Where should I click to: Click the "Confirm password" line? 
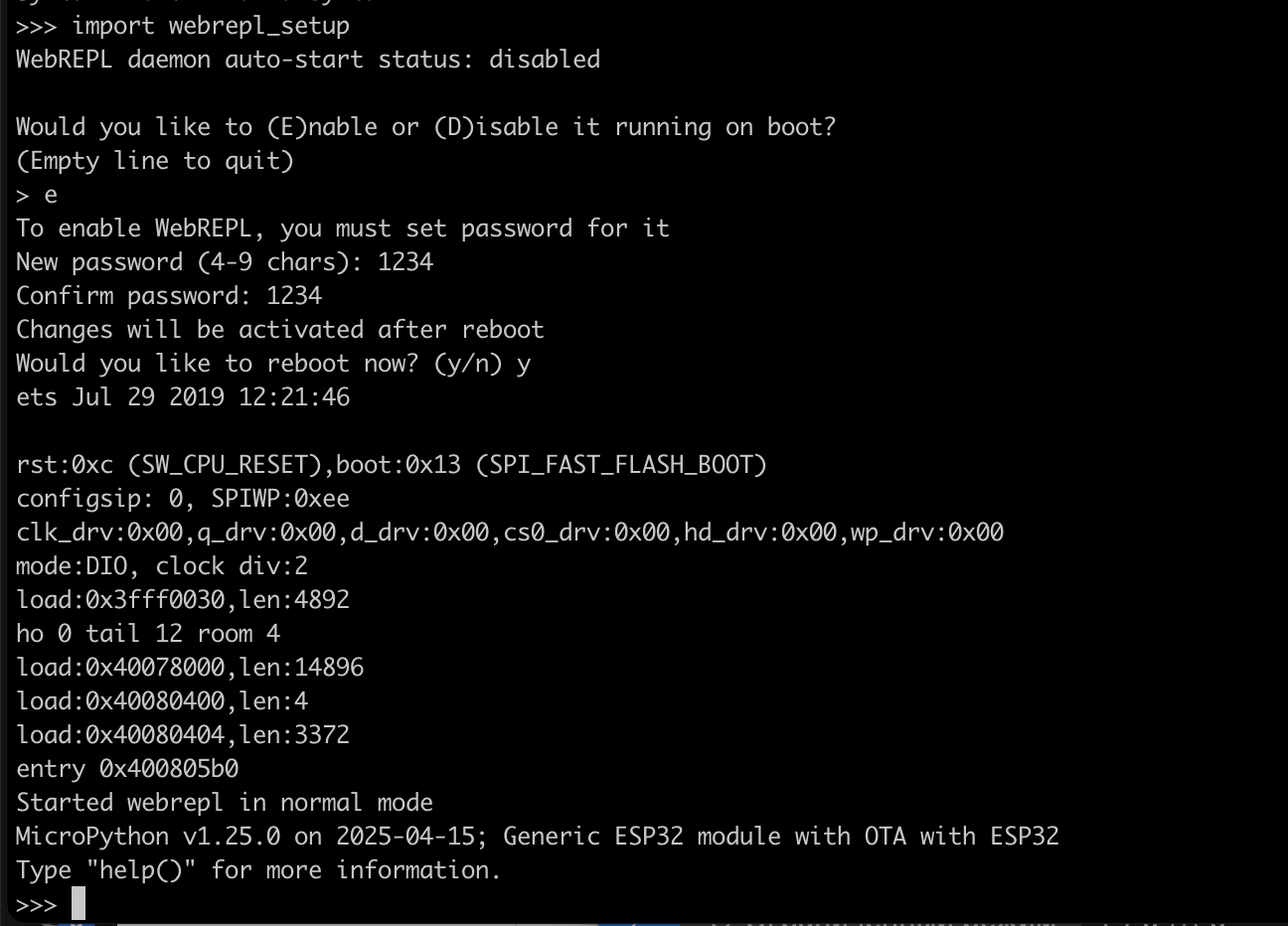tap(169, 296)
